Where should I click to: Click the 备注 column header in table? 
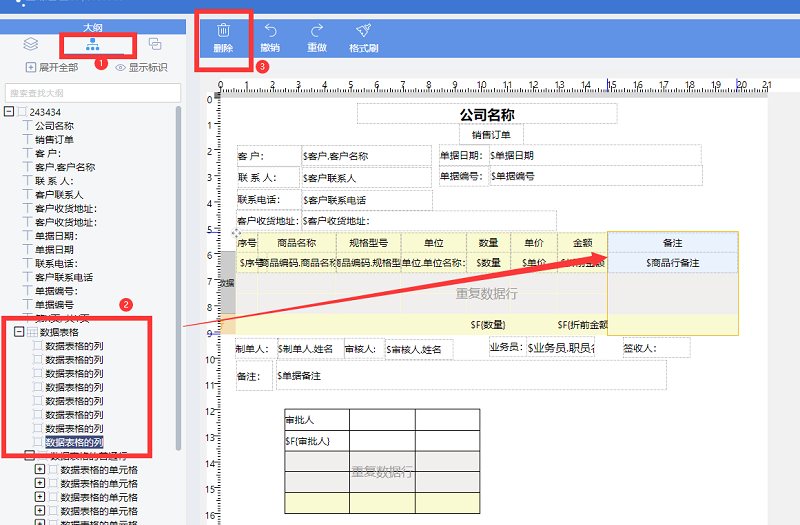[x=672, y=243]
